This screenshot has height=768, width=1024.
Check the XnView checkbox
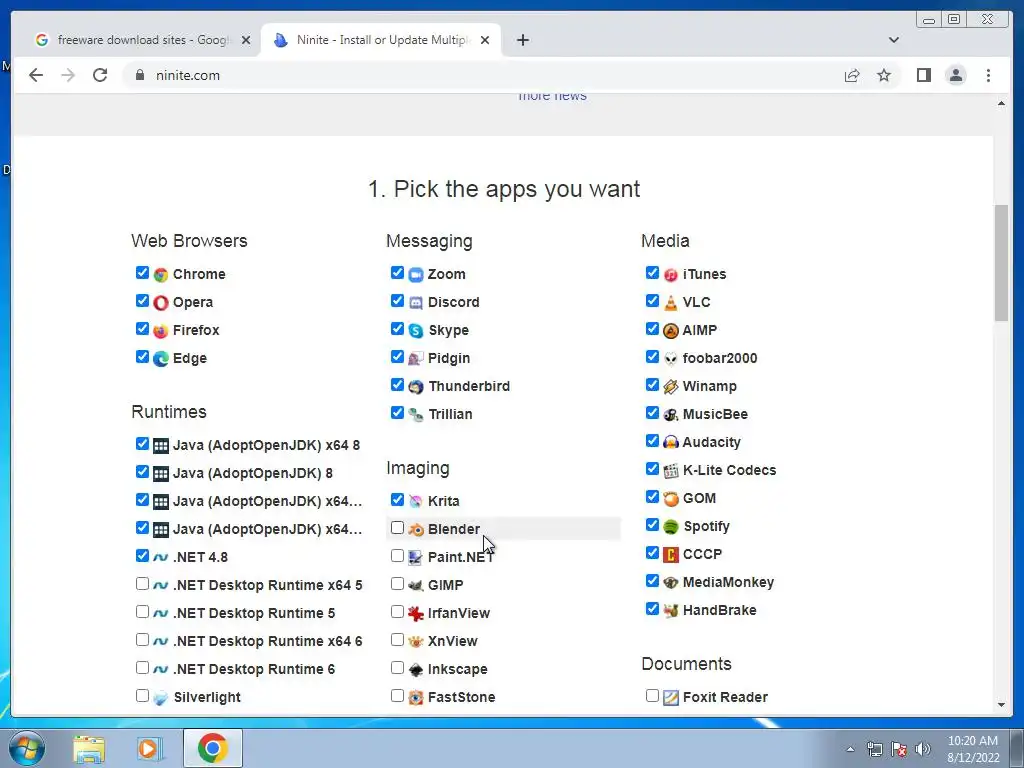click(x=397, y=640)
